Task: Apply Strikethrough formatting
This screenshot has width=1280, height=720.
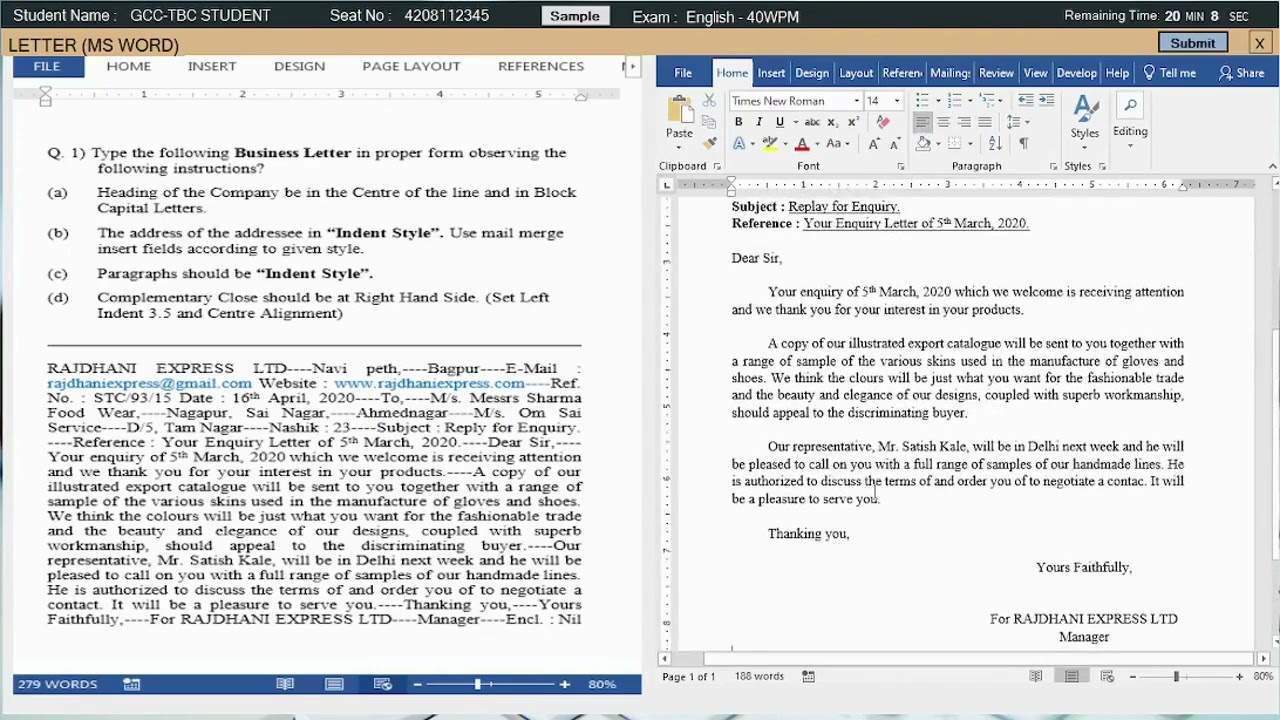Action: 812,122
